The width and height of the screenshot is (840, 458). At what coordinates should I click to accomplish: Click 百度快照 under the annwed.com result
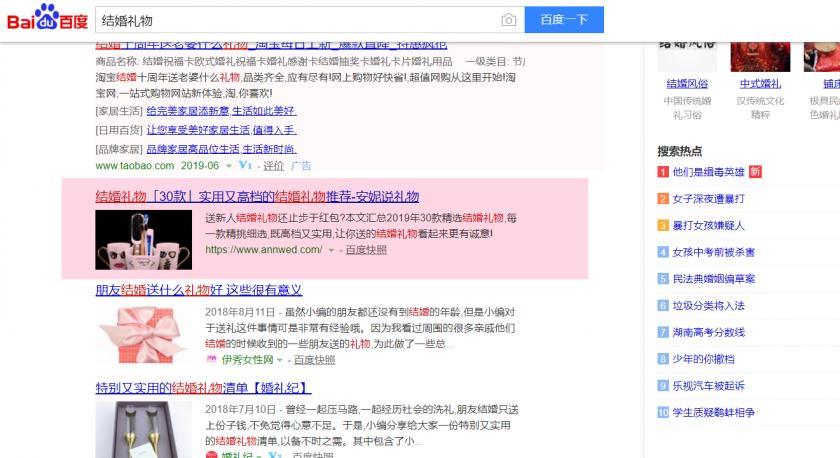366,249
